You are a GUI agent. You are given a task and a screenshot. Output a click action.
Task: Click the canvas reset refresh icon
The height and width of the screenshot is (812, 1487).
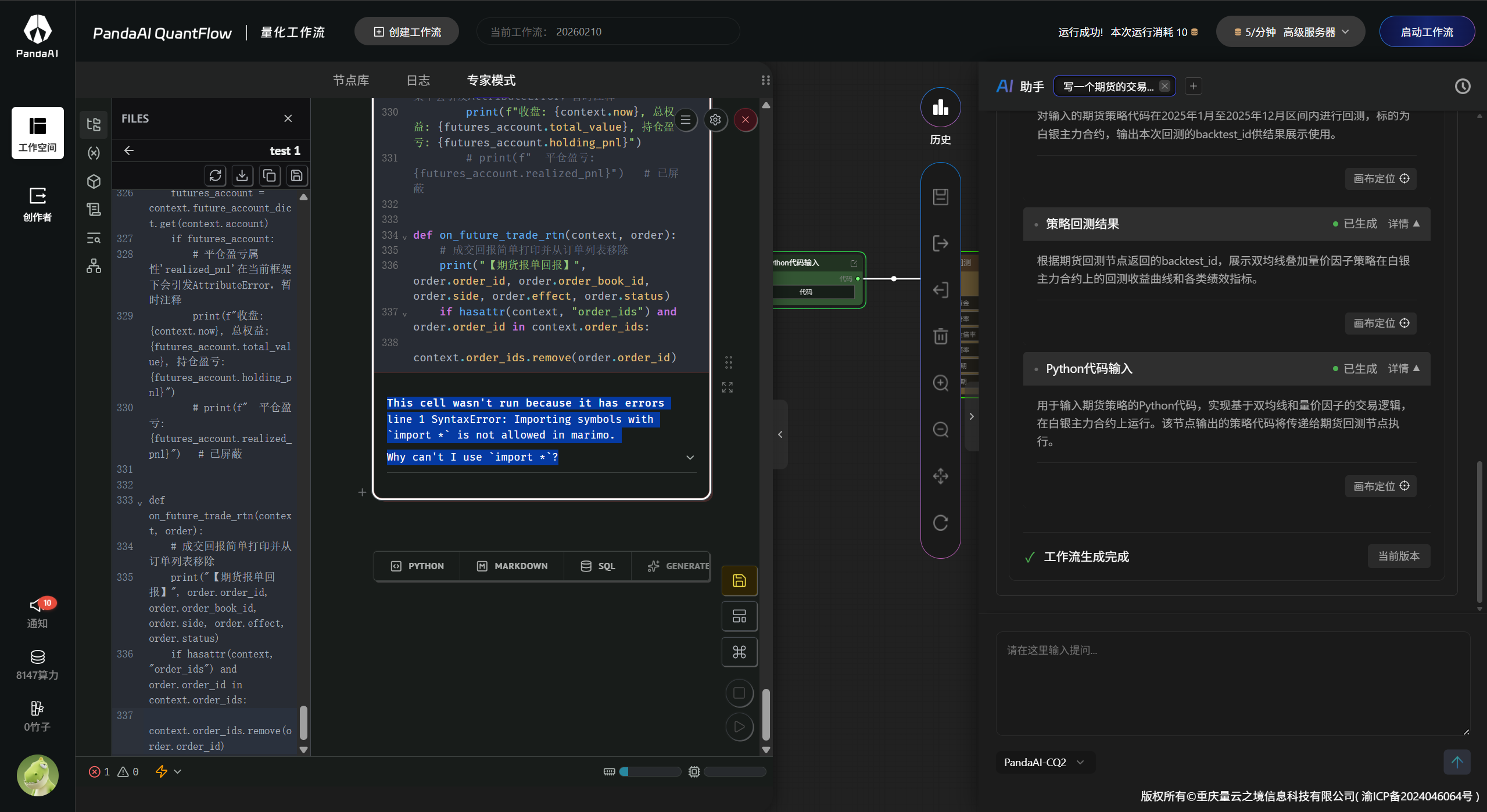(941, 523)
